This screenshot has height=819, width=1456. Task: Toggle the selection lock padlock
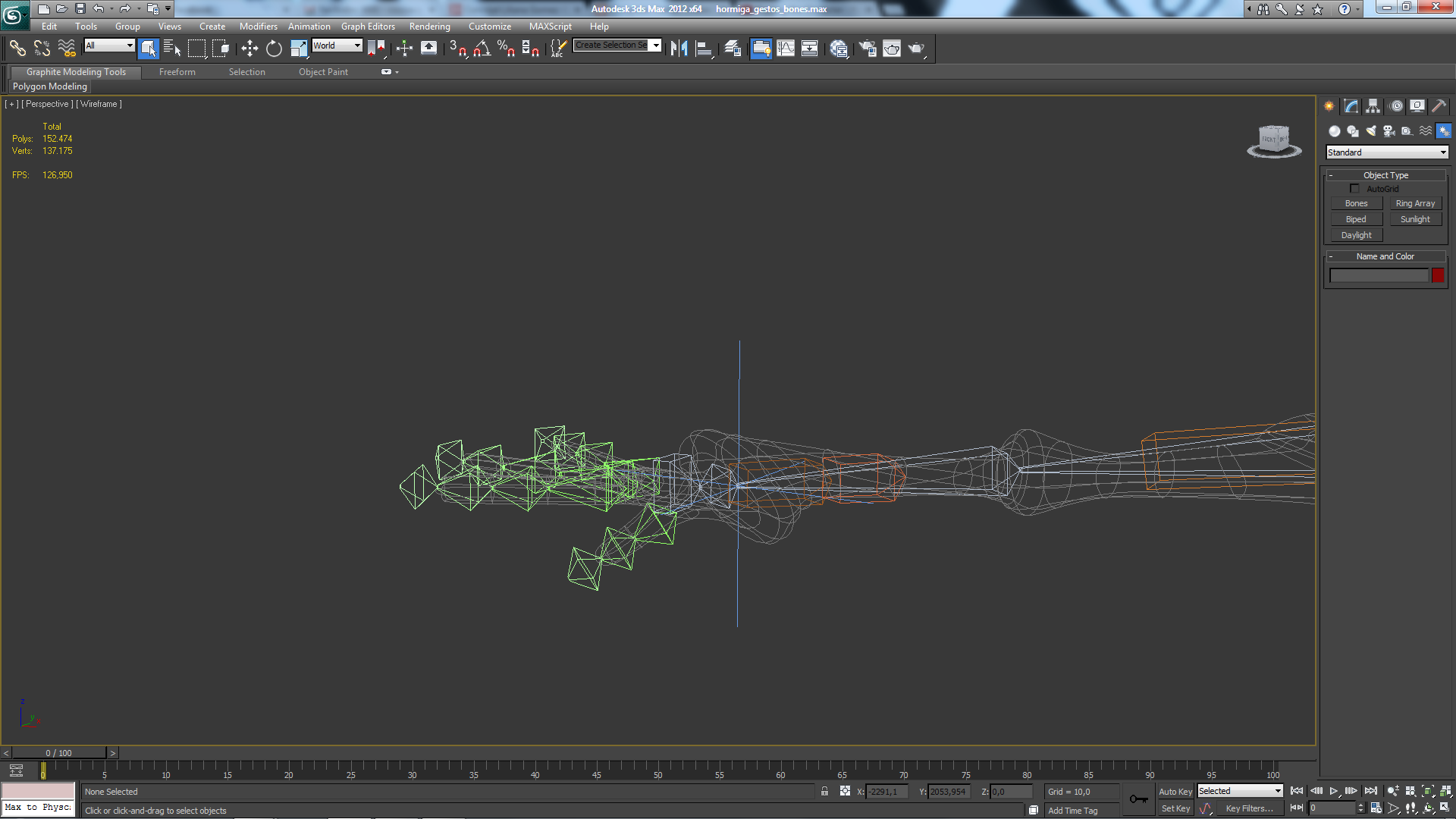824,791
